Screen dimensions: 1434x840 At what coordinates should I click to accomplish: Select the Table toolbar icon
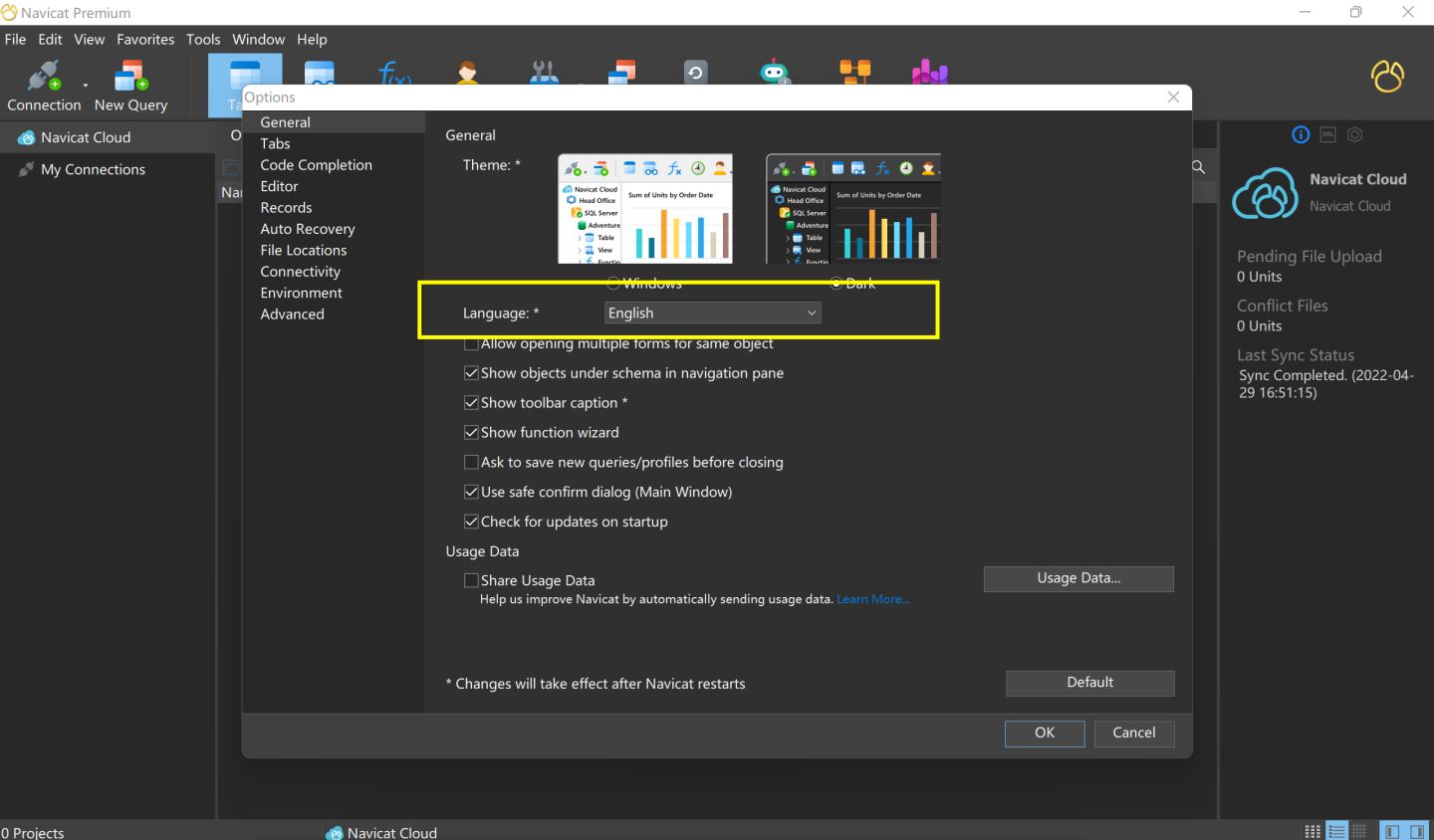(x=245, y=76)
